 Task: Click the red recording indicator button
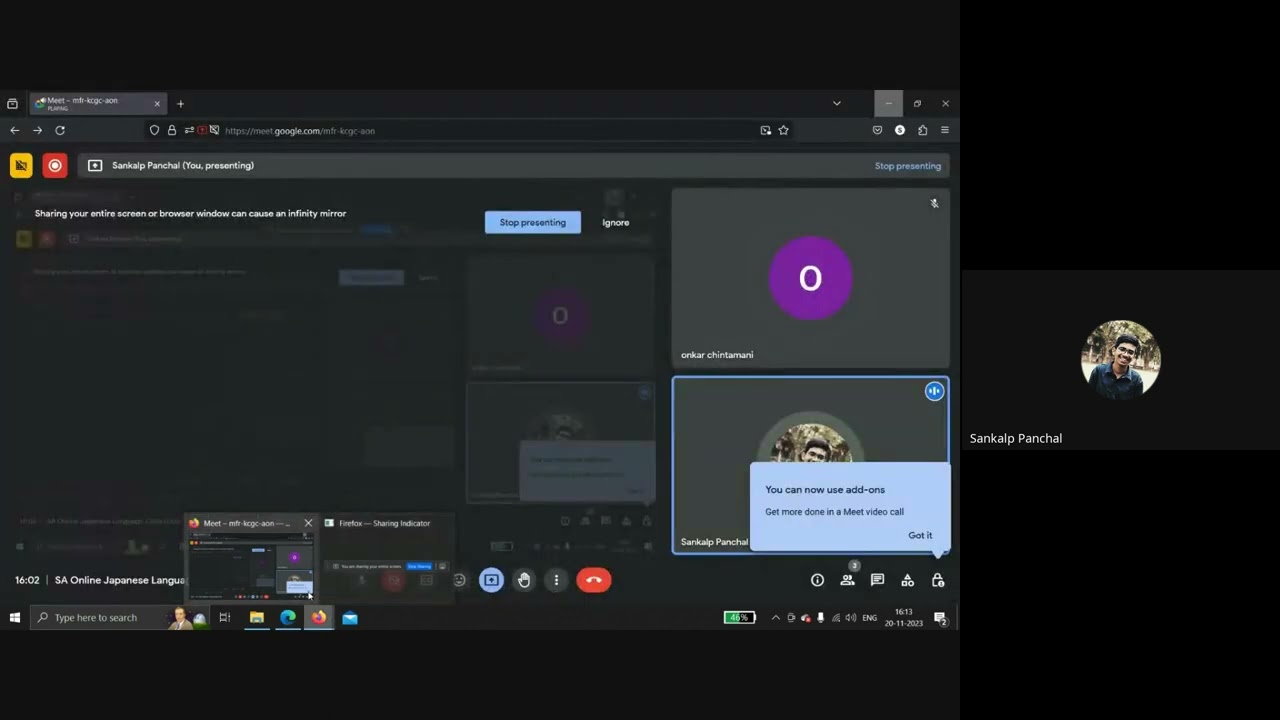tap(55, 166)
